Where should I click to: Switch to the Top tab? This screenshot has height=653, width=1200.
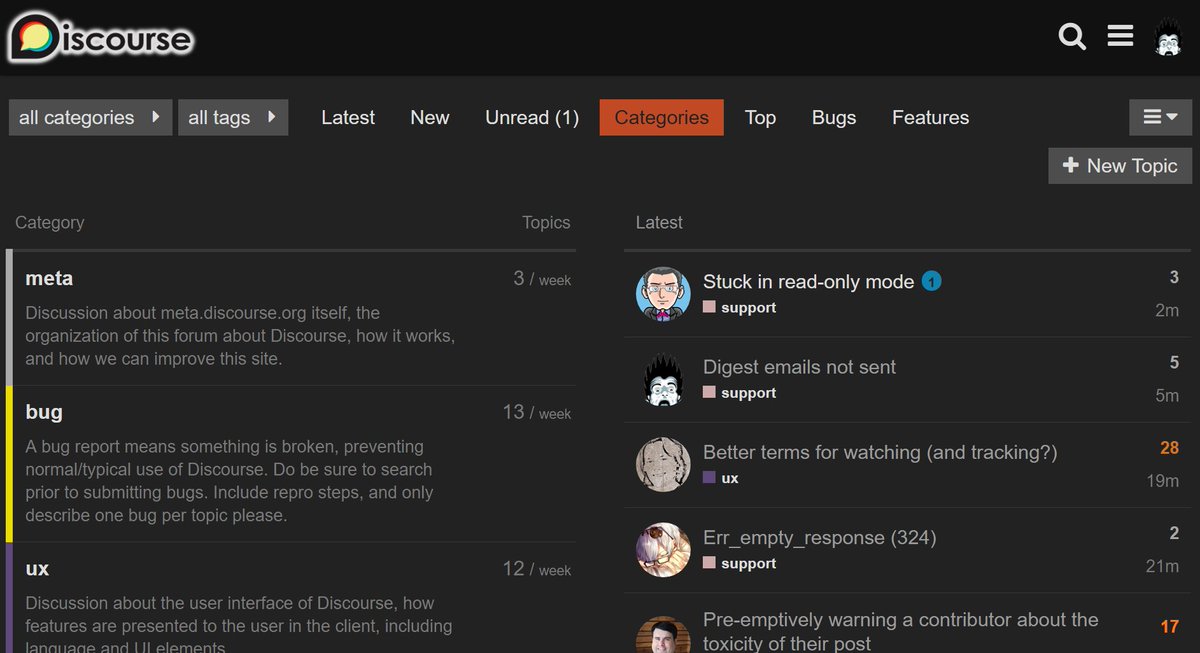tap(760, 117)
